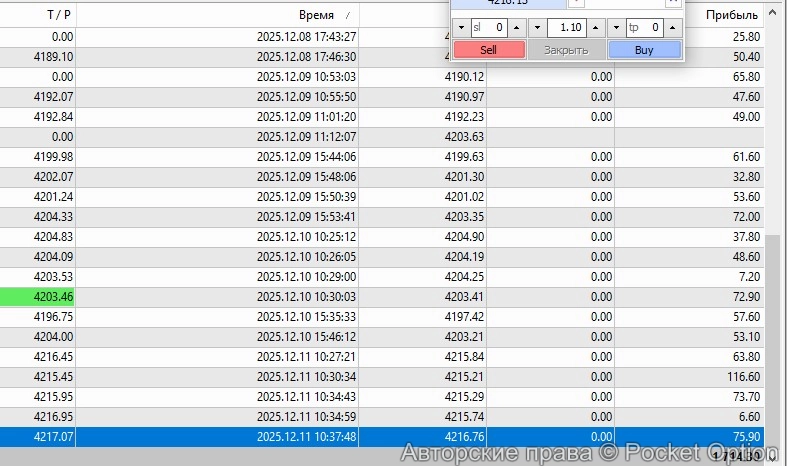Screen dimensions: 787x466
Task: Click the blue Buy button
Action: tap(644, 49)
